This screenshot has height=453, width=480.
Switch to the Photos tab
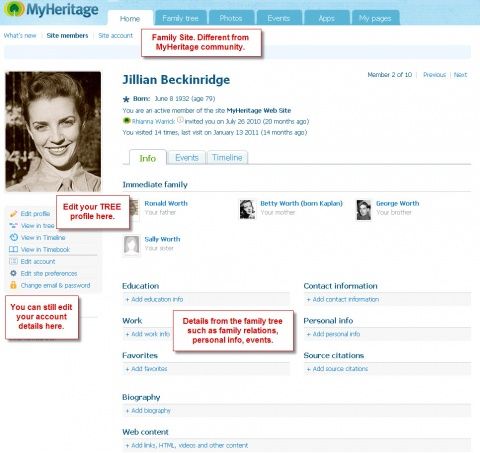pyautogui.click(x=231, y=18)
